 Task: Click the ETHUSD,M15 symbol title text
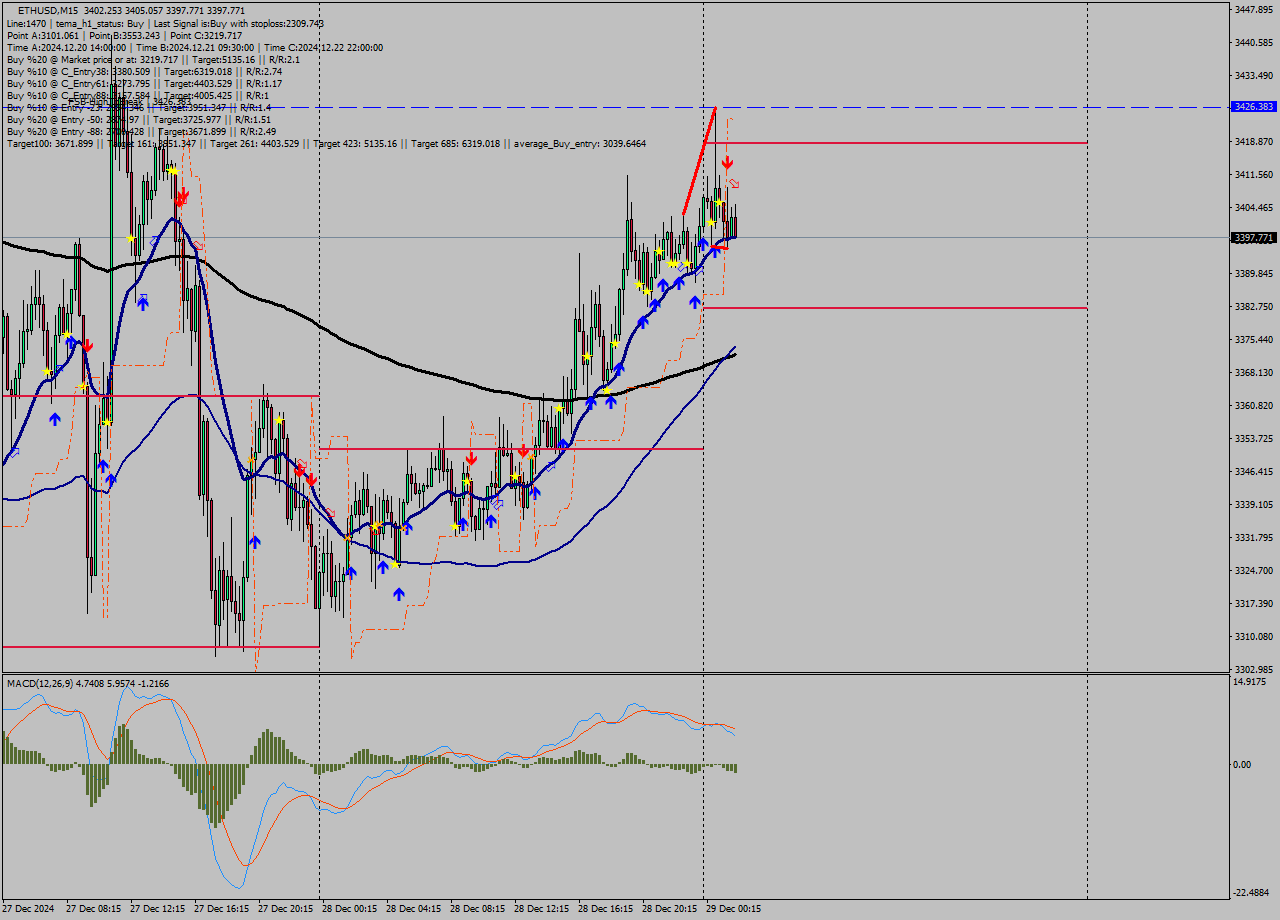[x=48, y=10]
